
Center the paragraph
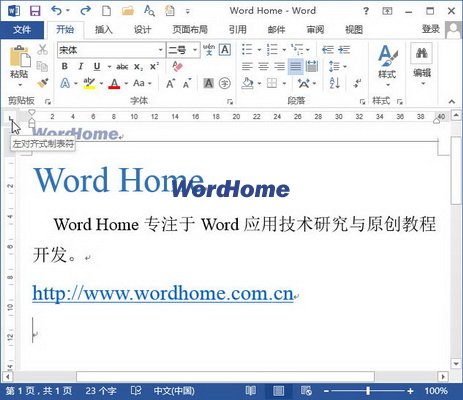point(263,66)
